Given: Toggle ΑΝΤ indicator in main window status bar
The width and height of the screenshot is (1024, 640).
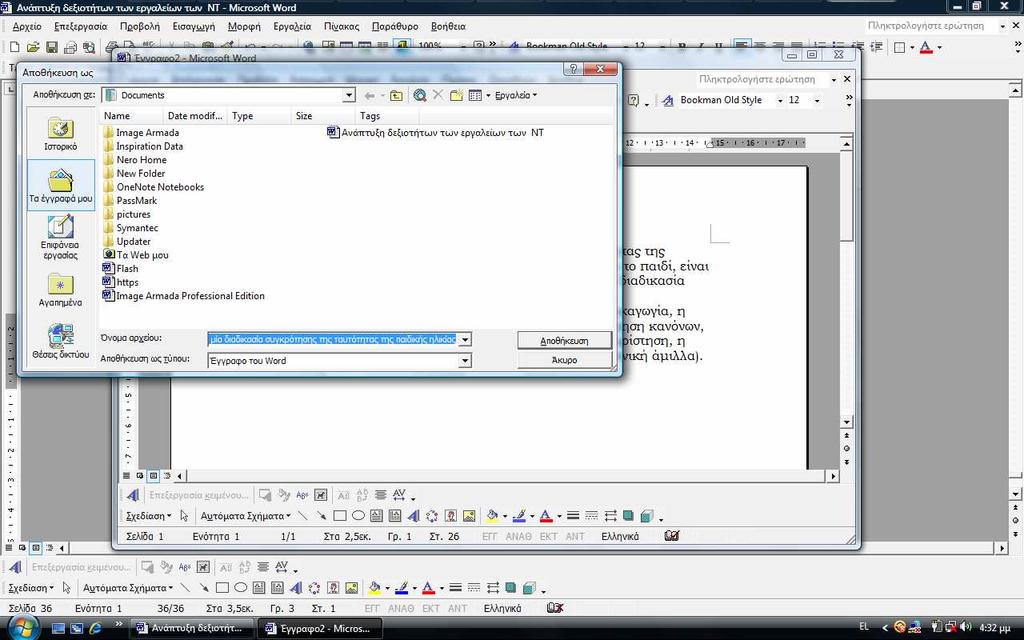Looking at the screenshot, I should 457,608.
